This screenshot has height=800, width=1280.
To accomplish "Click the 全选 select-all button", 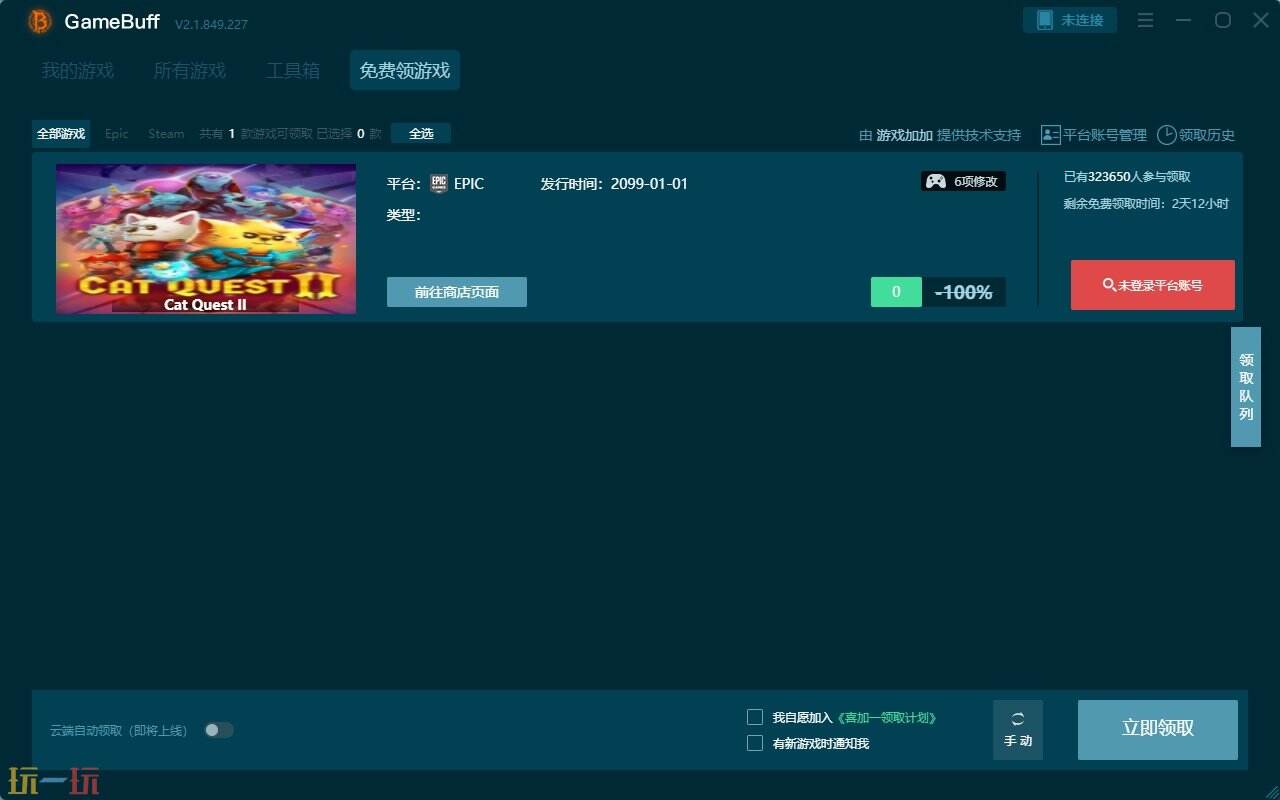I will click(x=421, y=133).
